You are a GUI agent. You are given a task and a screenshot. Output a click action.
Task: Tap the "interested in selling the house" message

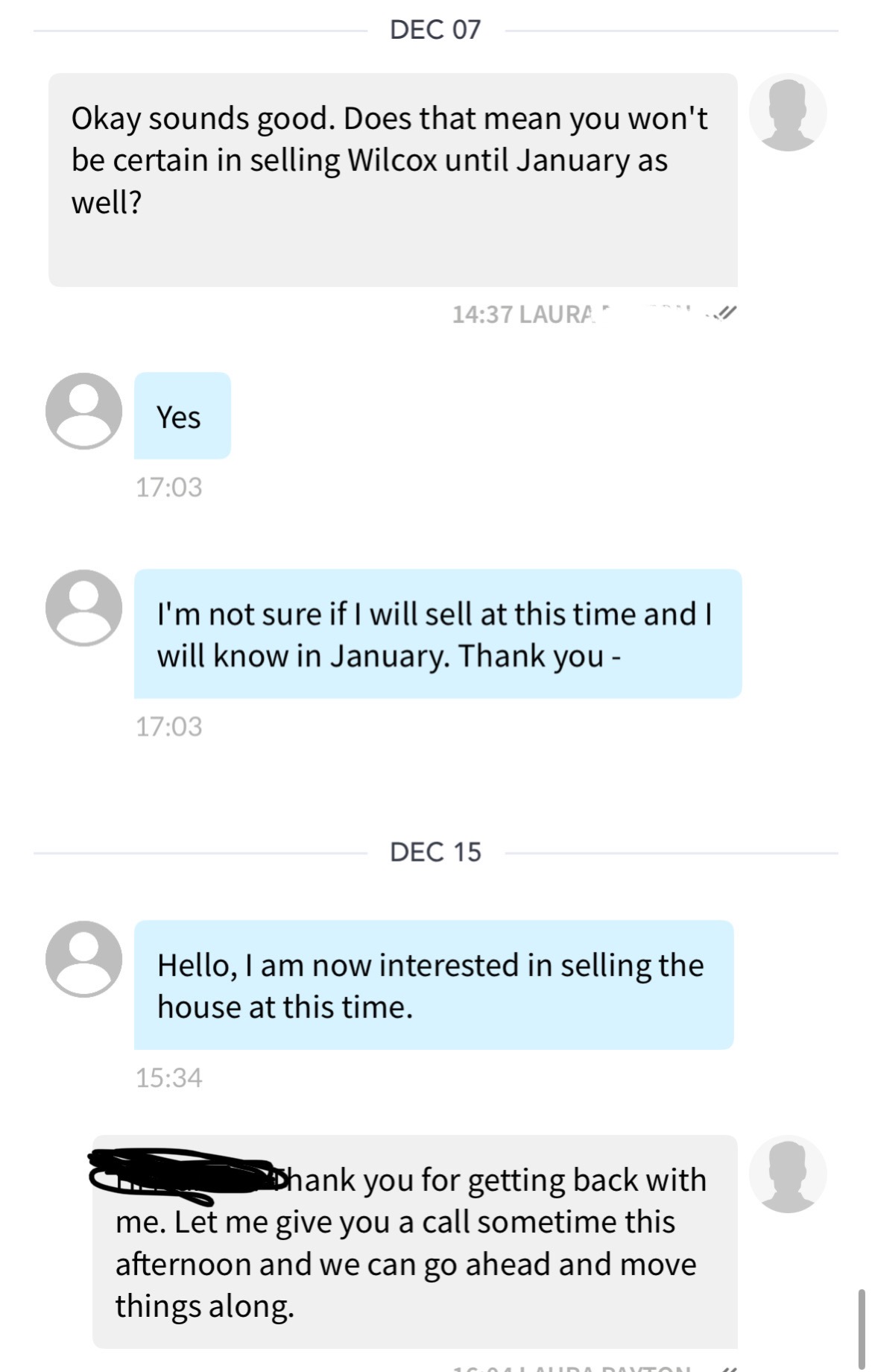tap(434, 985)
